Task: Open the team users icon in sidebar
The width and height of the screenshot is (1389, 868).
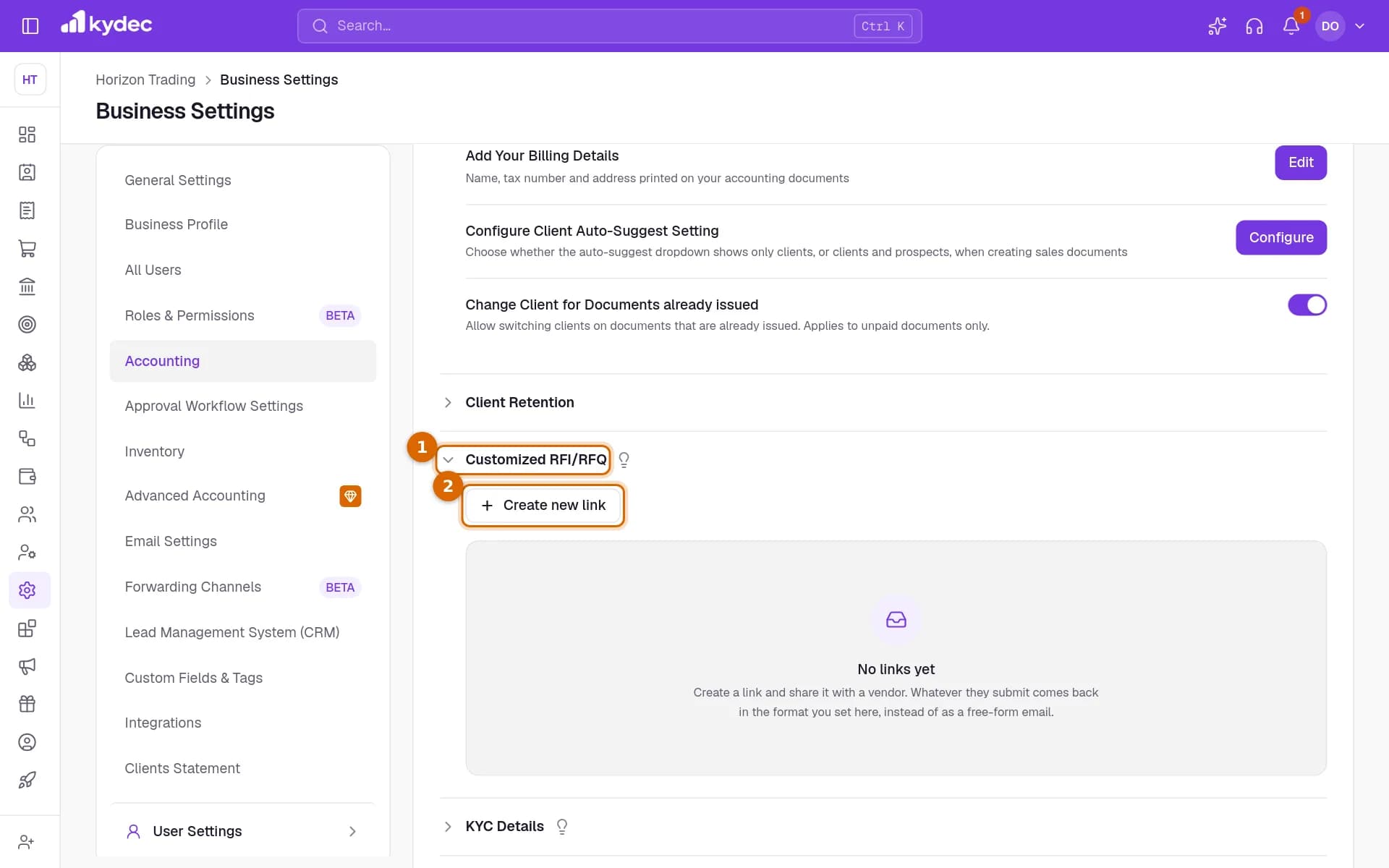Action: click(27, 514)
